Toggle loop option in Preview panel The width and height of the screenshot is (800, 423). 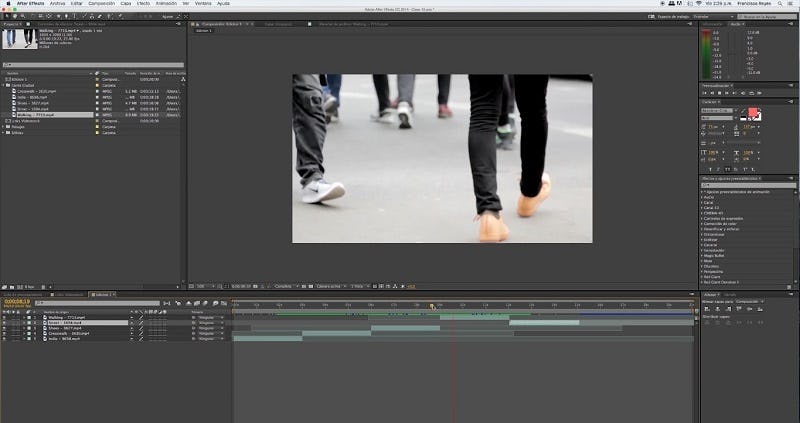[752, 93]
